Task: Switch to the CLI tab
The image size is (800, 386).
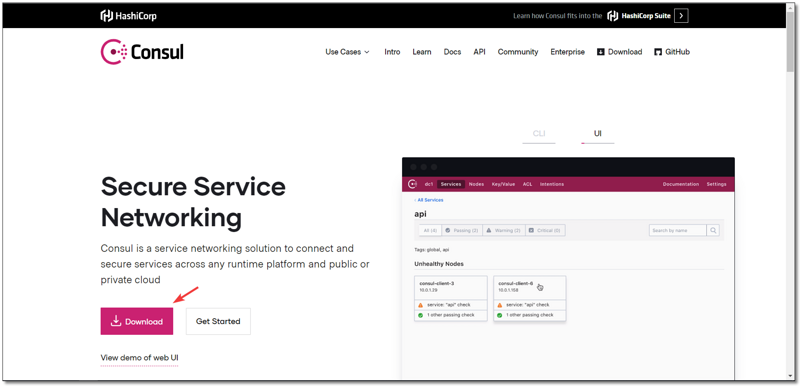Action: 539,134
